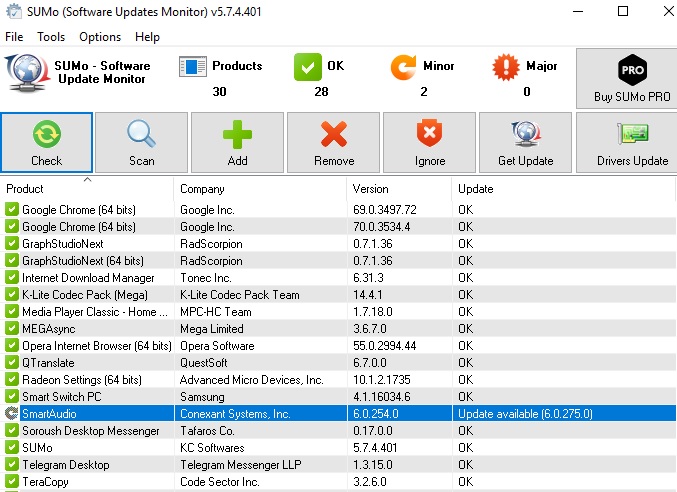The image size is (677, 492).
Task: Open the Tools menu
Action: tap(51, 37)
